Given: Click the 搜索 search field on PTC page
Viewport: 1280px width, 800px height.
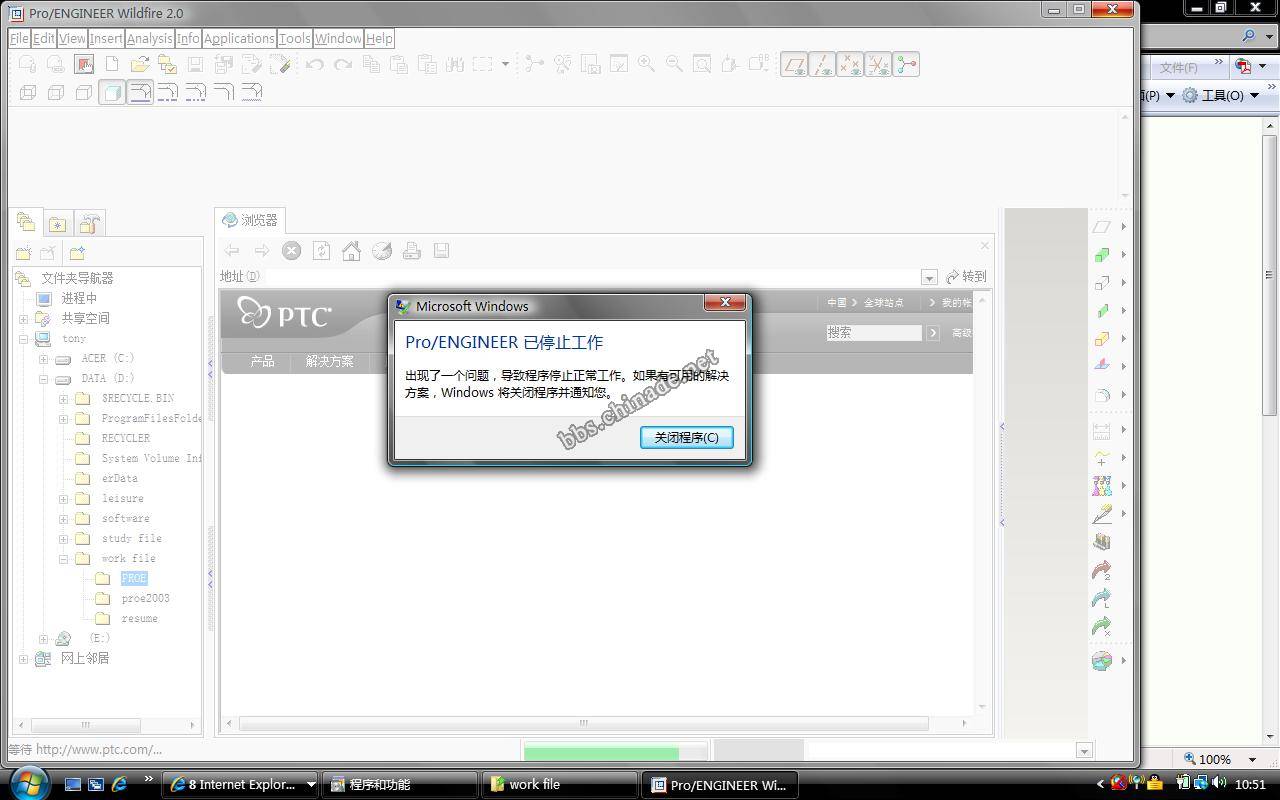Looking at the screenshot, I should click(x=874, y=332).
